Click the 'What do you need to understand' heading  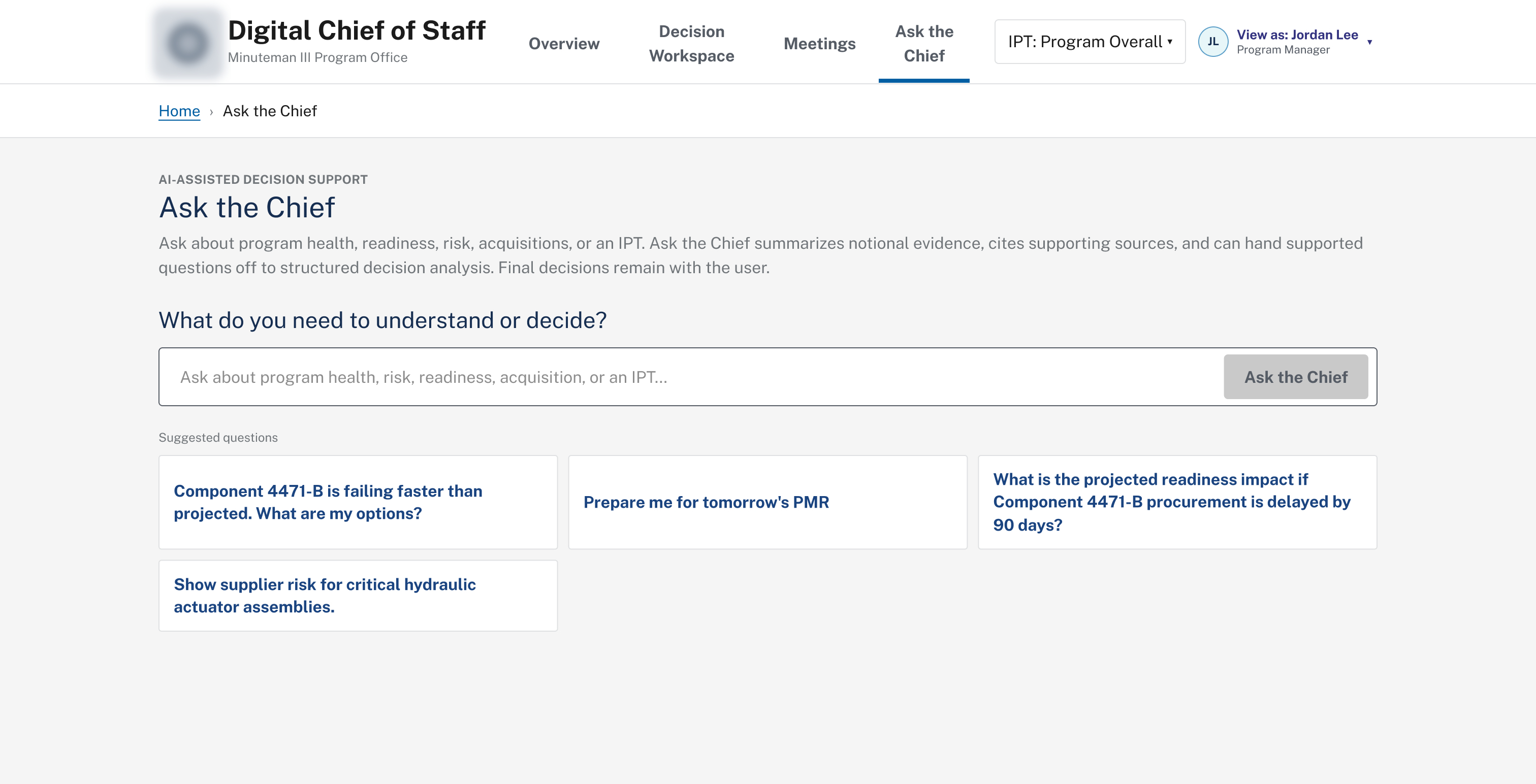(382, 320)
